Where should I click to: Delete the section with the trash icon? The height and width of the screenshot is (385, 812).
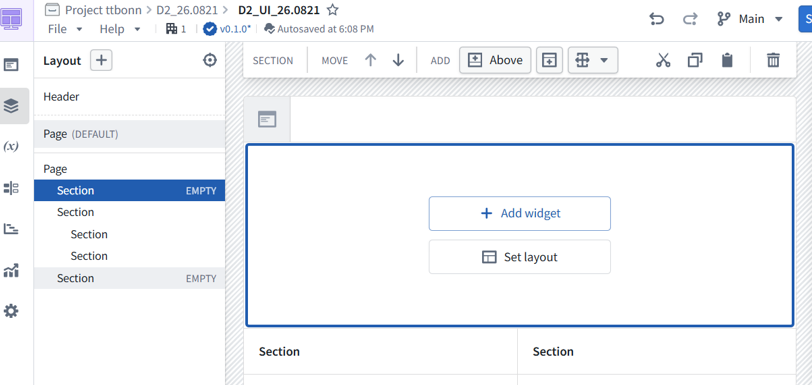pyautogui.click(x=773, y=60)
